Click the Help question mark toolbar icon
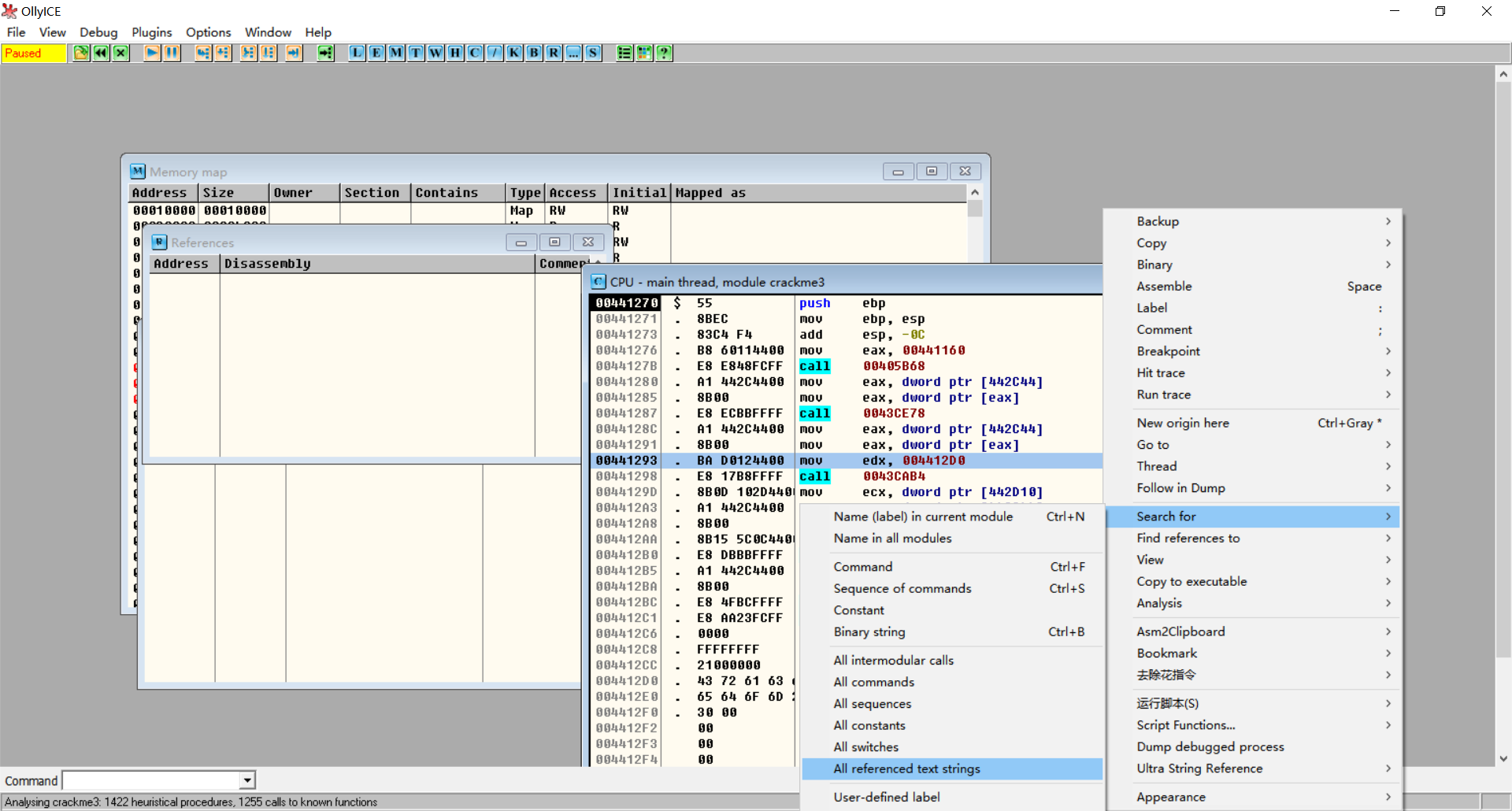 [x=664, y=53]
